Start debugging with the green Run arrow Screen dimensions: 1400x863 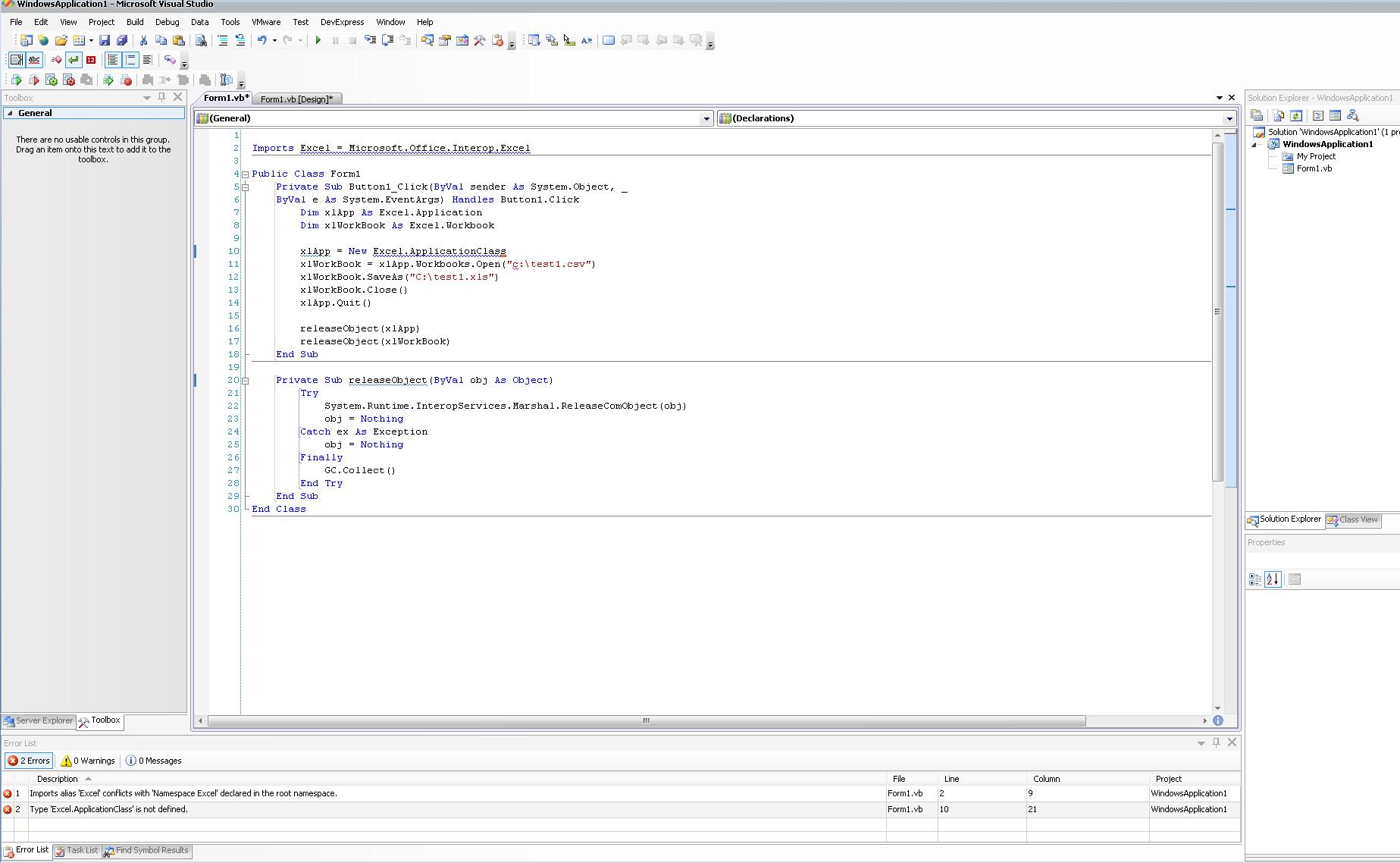pos(318,40)
